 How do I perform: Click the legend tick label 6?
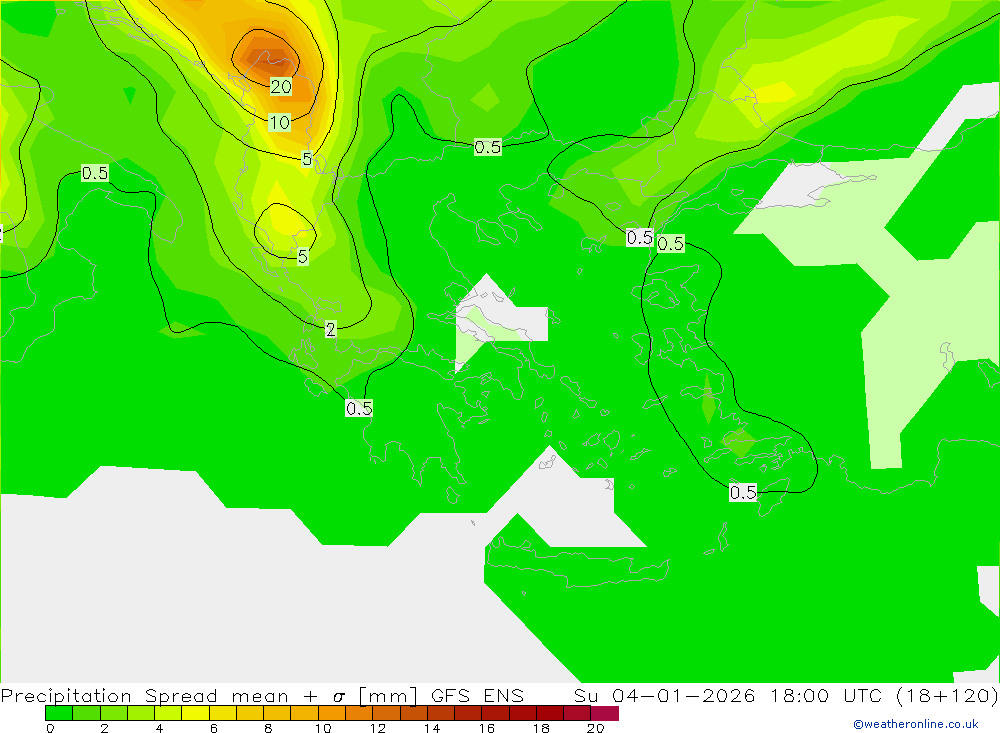point(214,728)
